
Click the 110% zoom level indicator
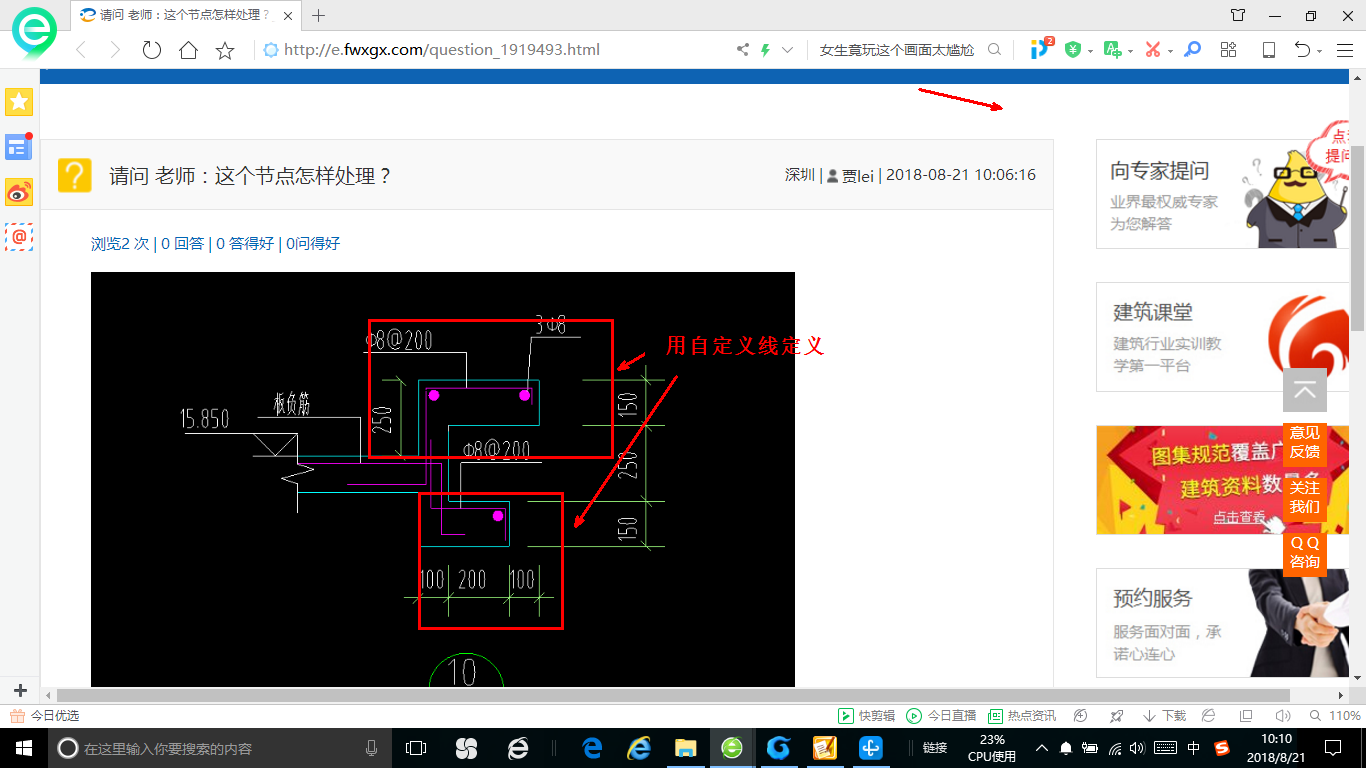[1336, 716]
